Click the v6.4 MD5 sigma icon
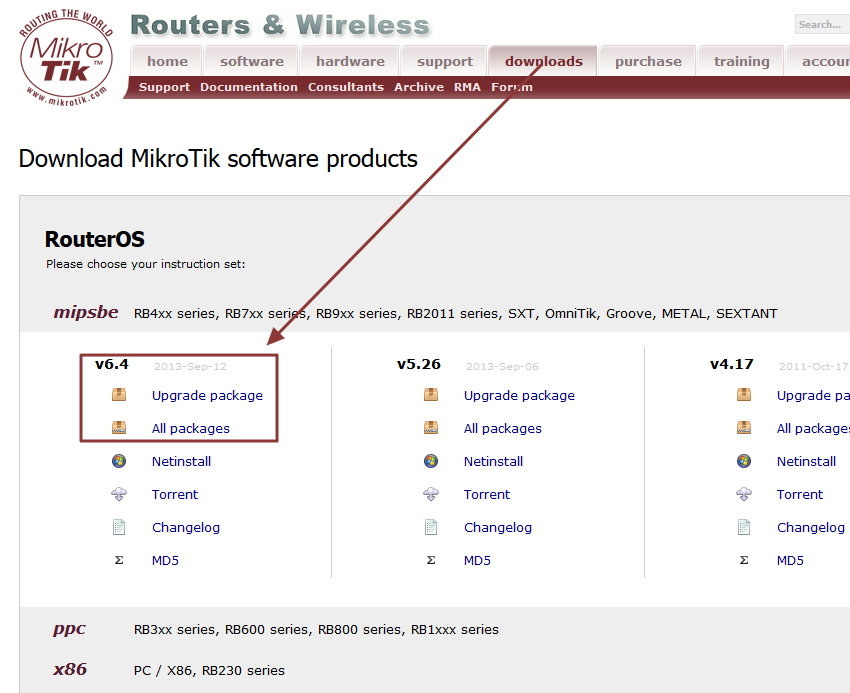The image size is (850, 693). (119, 560)
